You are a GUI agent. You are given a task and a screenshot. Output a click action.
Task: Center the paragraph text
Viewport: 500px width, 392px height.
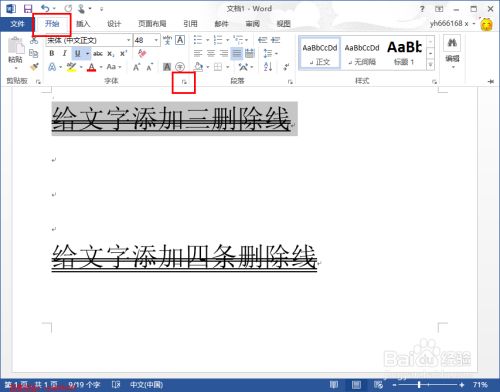[x=211, y=53]
